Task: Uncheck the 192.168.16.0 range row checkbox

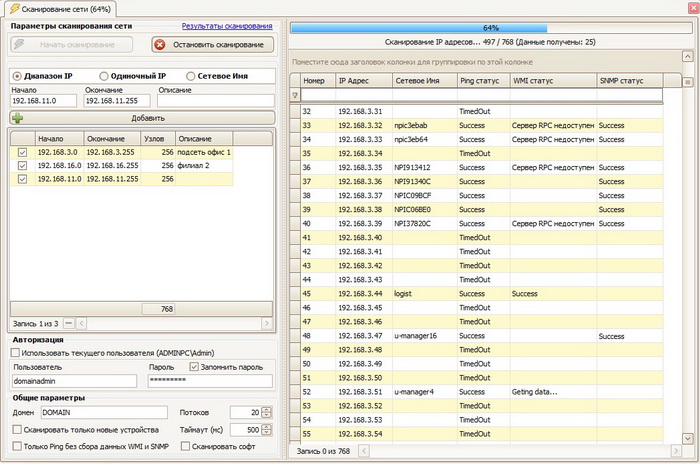Action: (23, 165)
